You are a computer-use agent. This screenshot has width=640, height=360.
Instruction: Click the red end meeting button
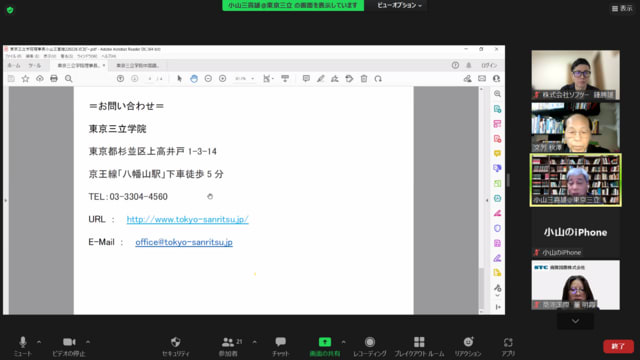click(618, 346)
